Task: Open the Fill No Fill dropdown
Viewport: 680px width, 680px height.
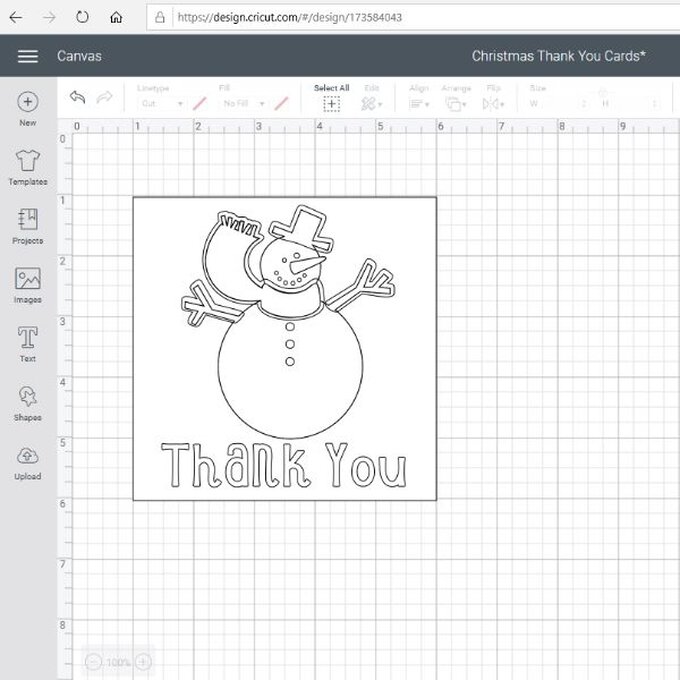Action: tap(243, 104)
